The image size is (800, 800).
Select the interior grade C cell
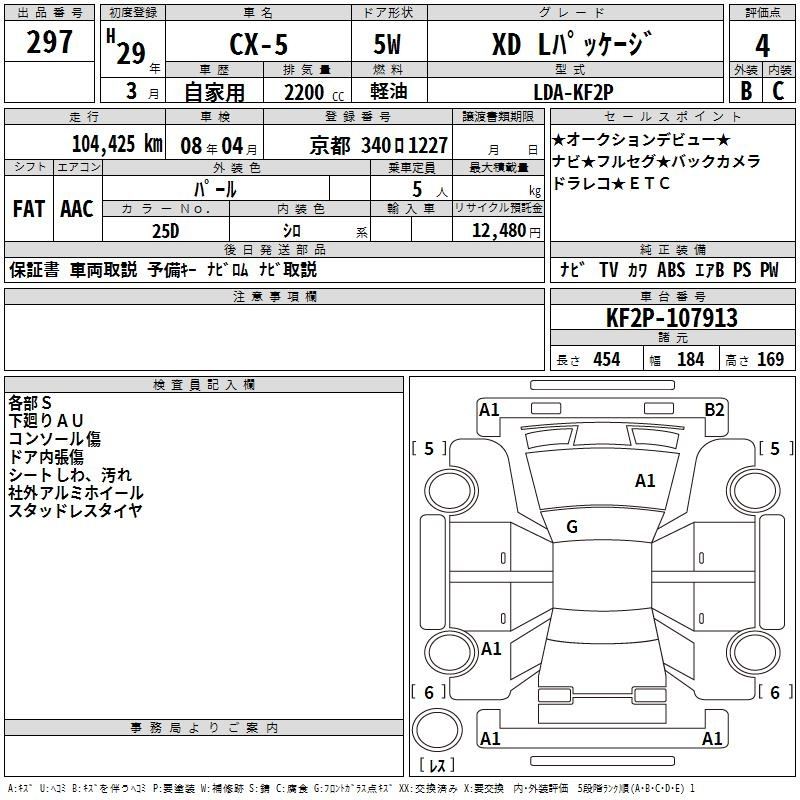[x=778, y=91]
